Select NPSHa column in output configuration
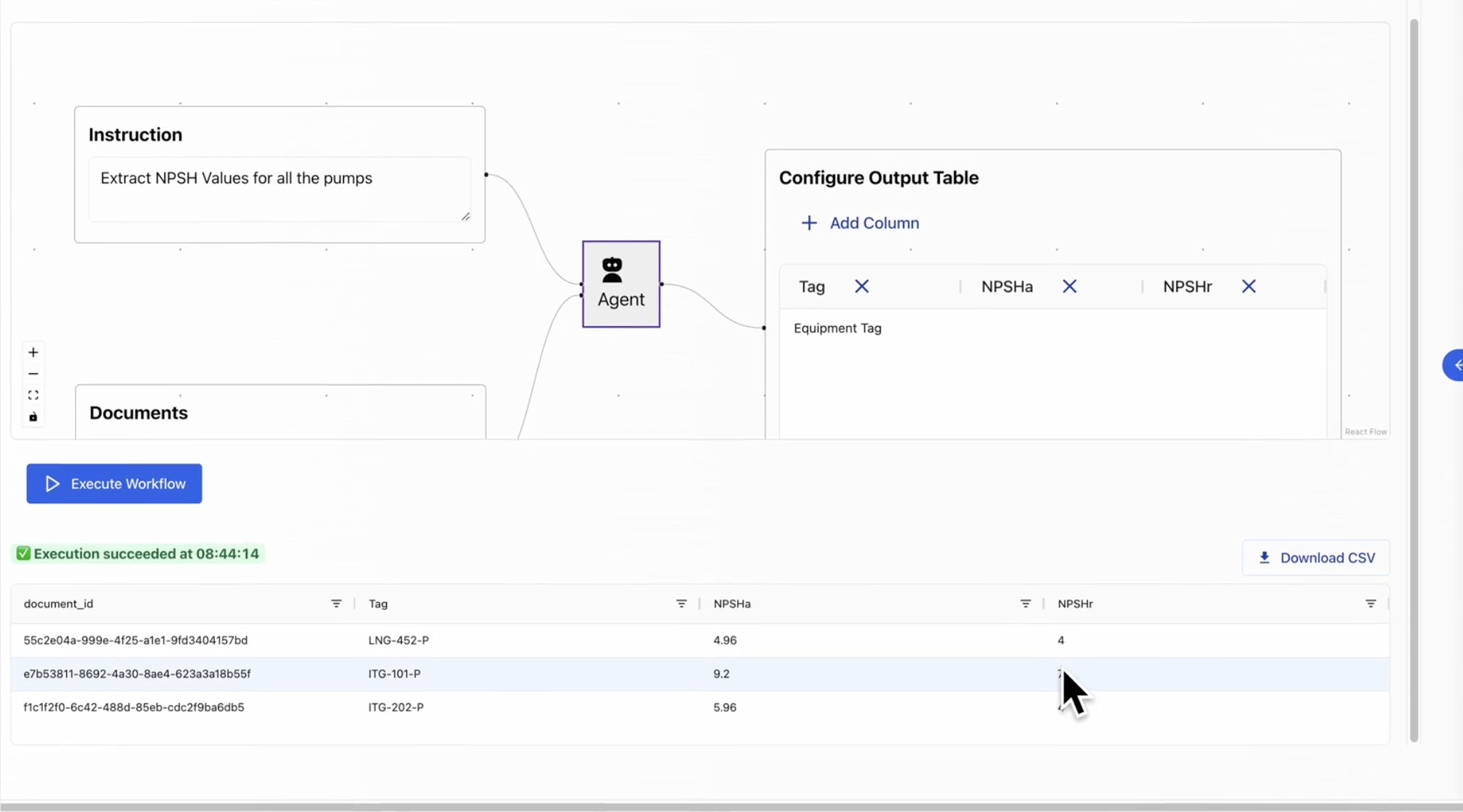This screenshot has width=1463, height=812. [1006, 286]
